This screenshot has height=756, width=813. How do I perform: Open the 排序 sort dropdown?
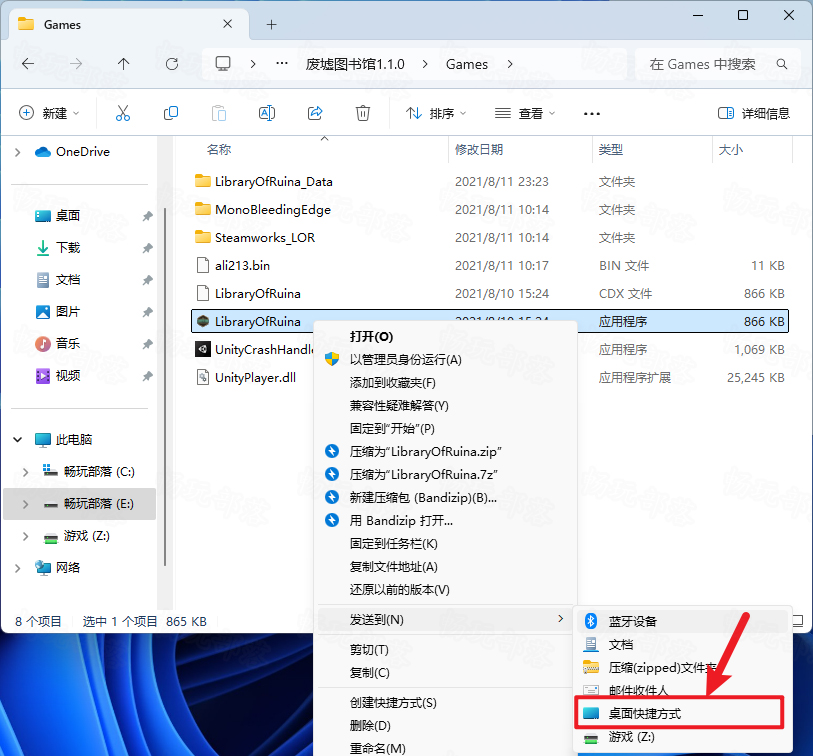pyautogui.click(x=436, y=113)
